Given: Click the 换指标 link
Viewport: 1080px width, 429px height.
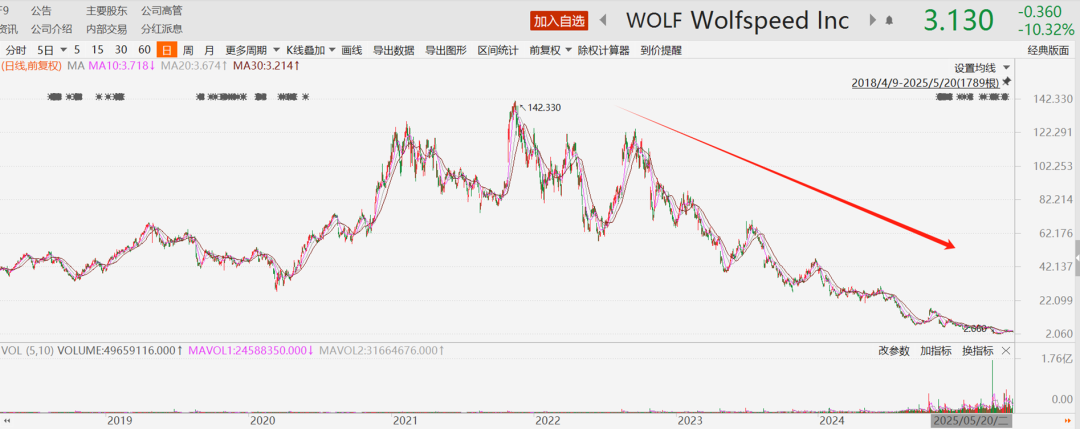Looking at the screenshot, I should (x=977, y=351).
